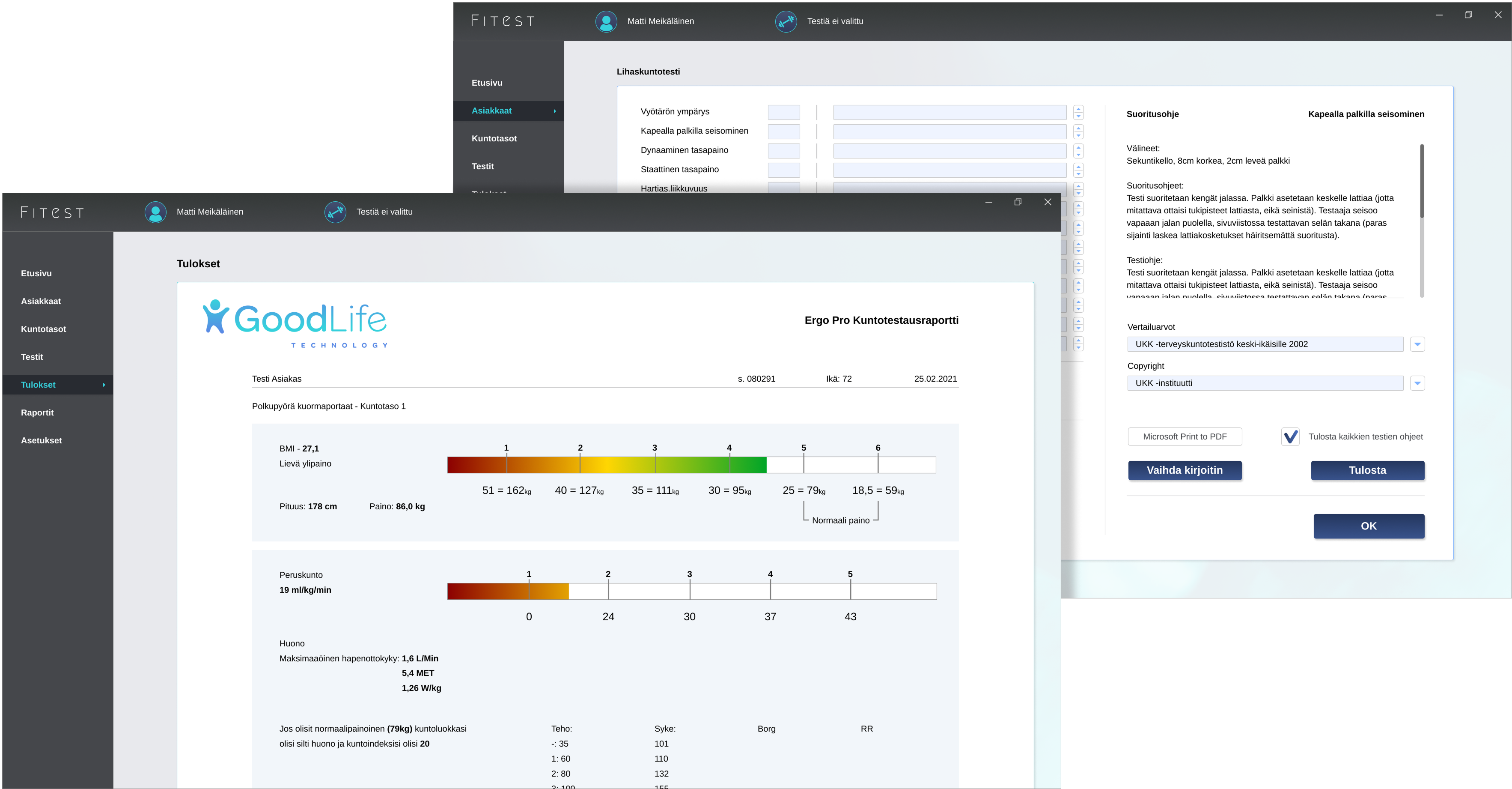The height and width of the screenshot is (789, 1512).
Task: Open Testit in front window sidebar
Action: [32, 357]
